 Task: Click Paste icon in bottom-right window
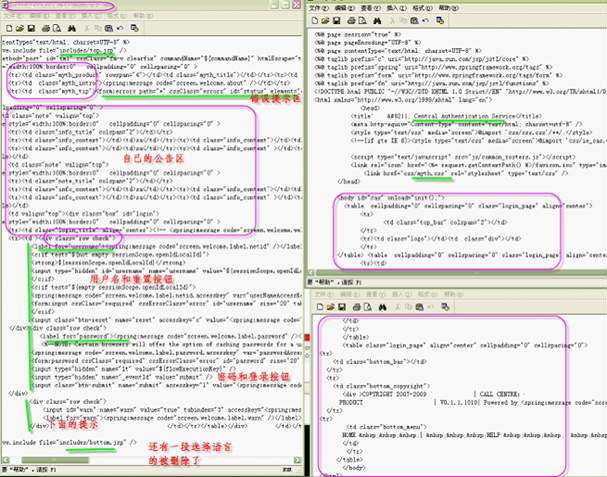click(x=420, y=307)
